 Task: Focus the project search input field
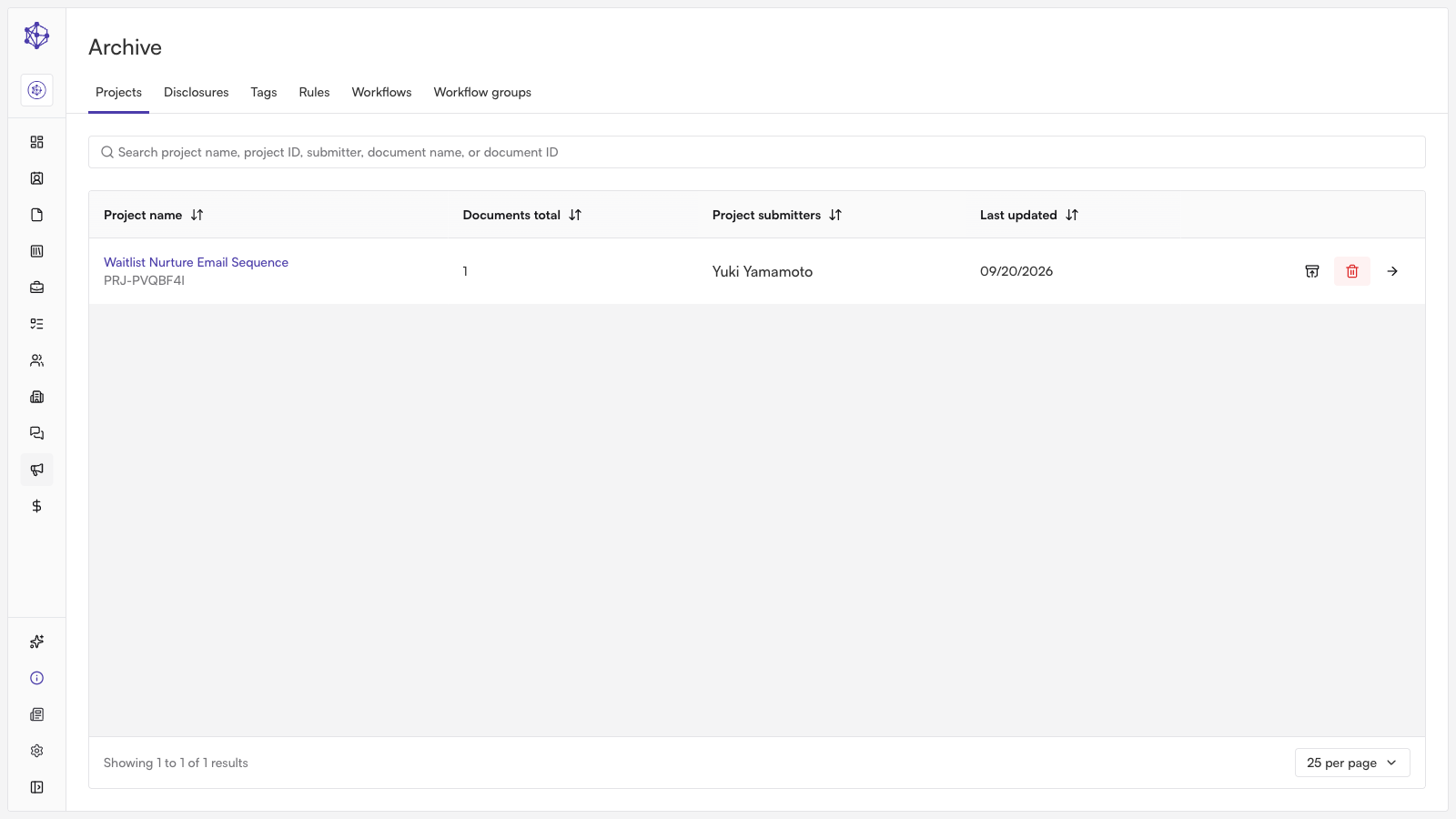click(757, 152)
